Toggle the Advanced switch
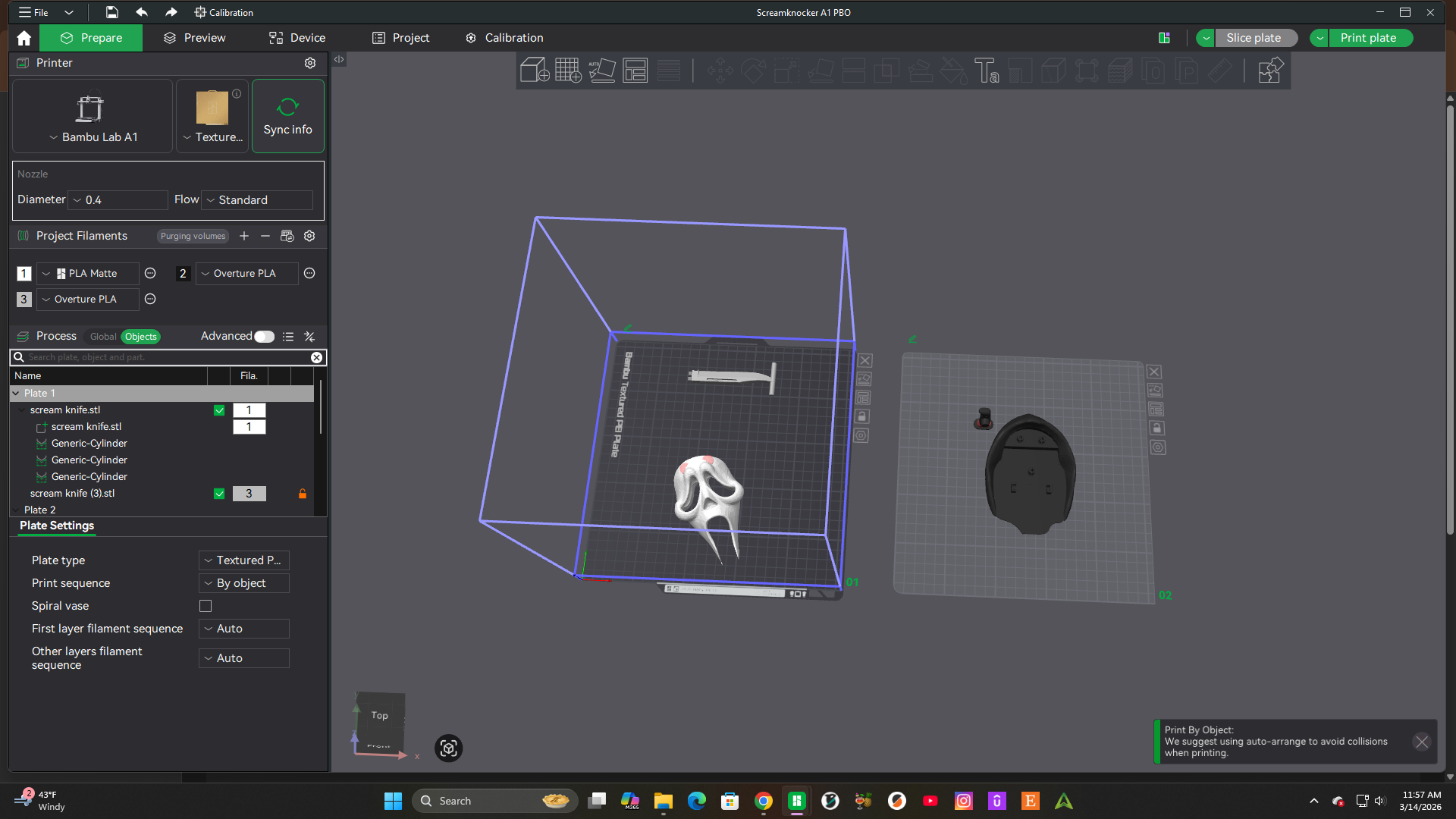 coord(264,336)
